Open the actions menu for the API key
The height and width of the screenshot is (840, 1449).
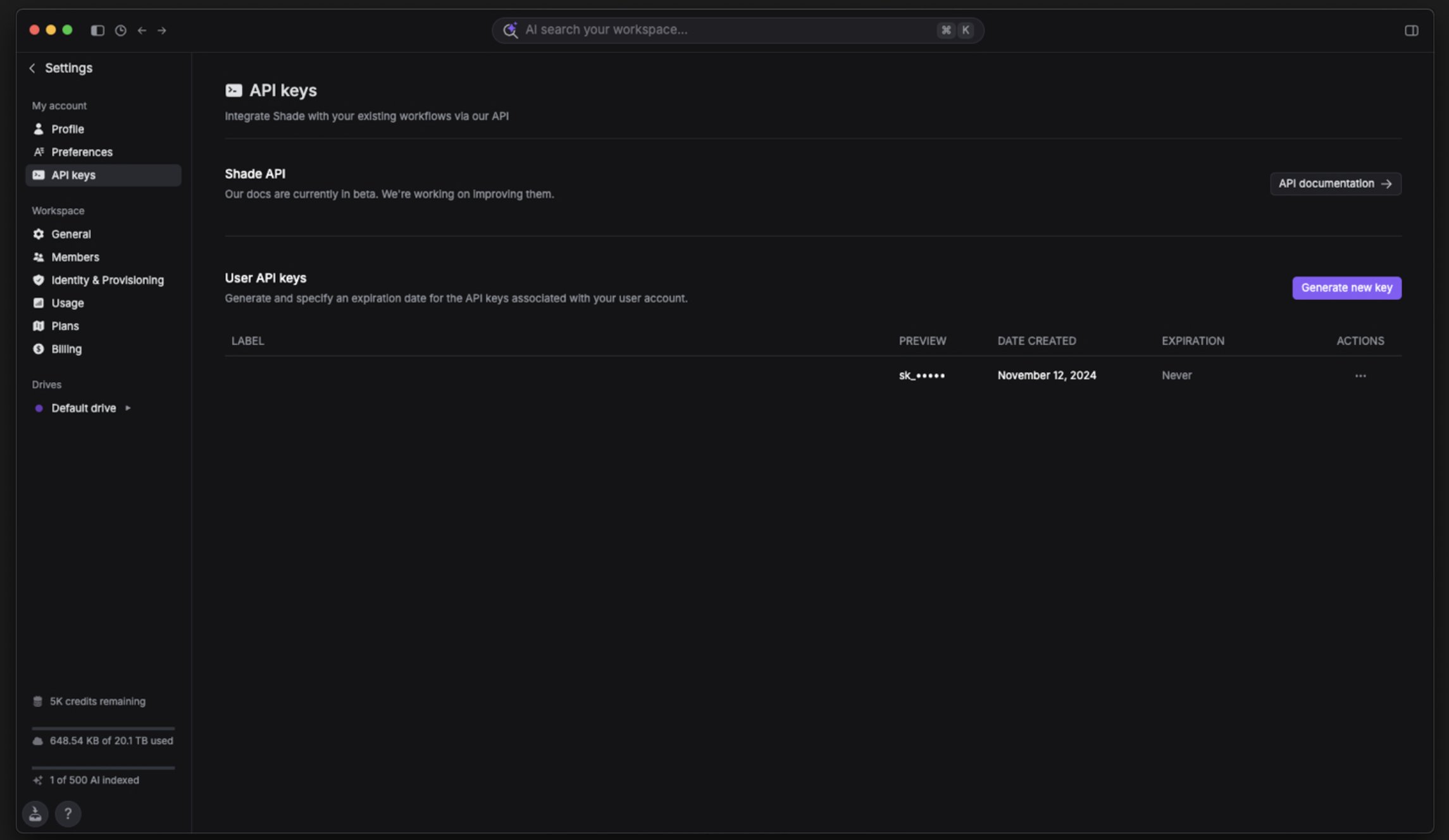pyautogui.click(x=1360, y=375)
